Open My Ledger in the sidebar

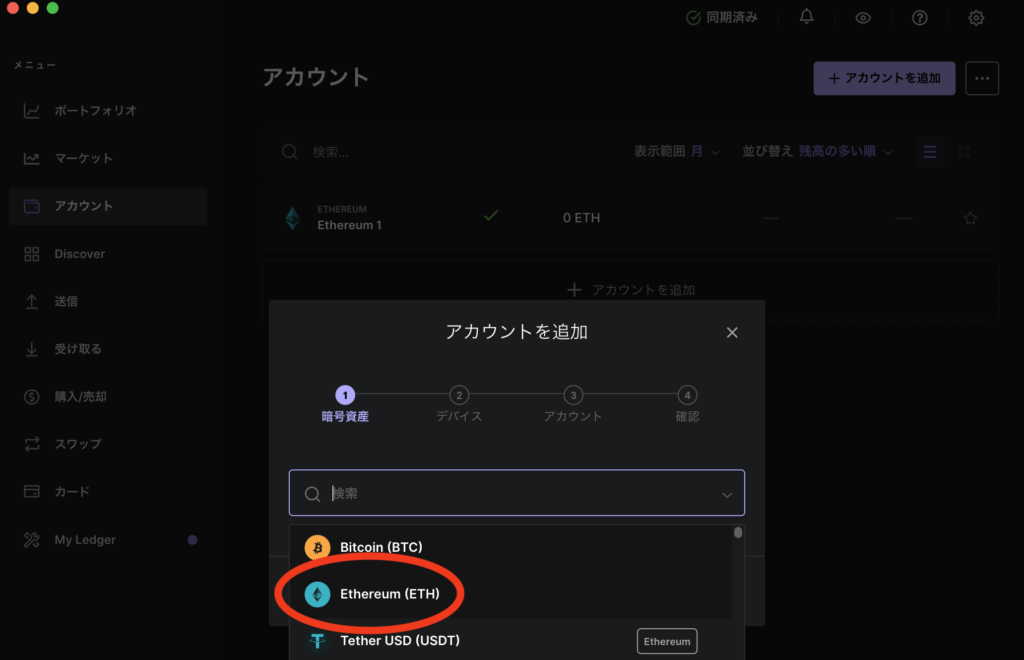pos(108,539)
